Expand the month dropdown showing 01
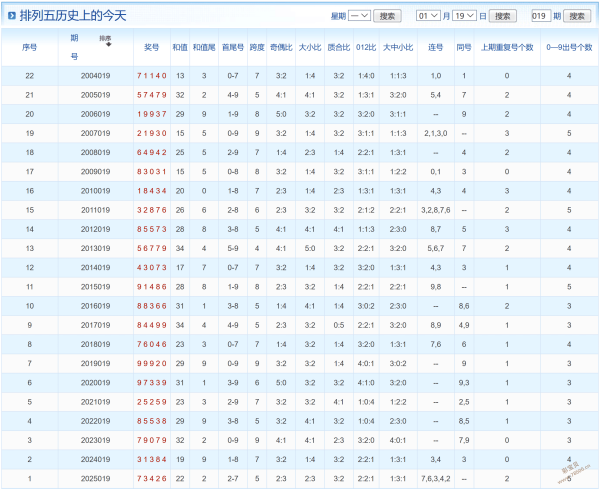600x489 pixels. (428, 16)
